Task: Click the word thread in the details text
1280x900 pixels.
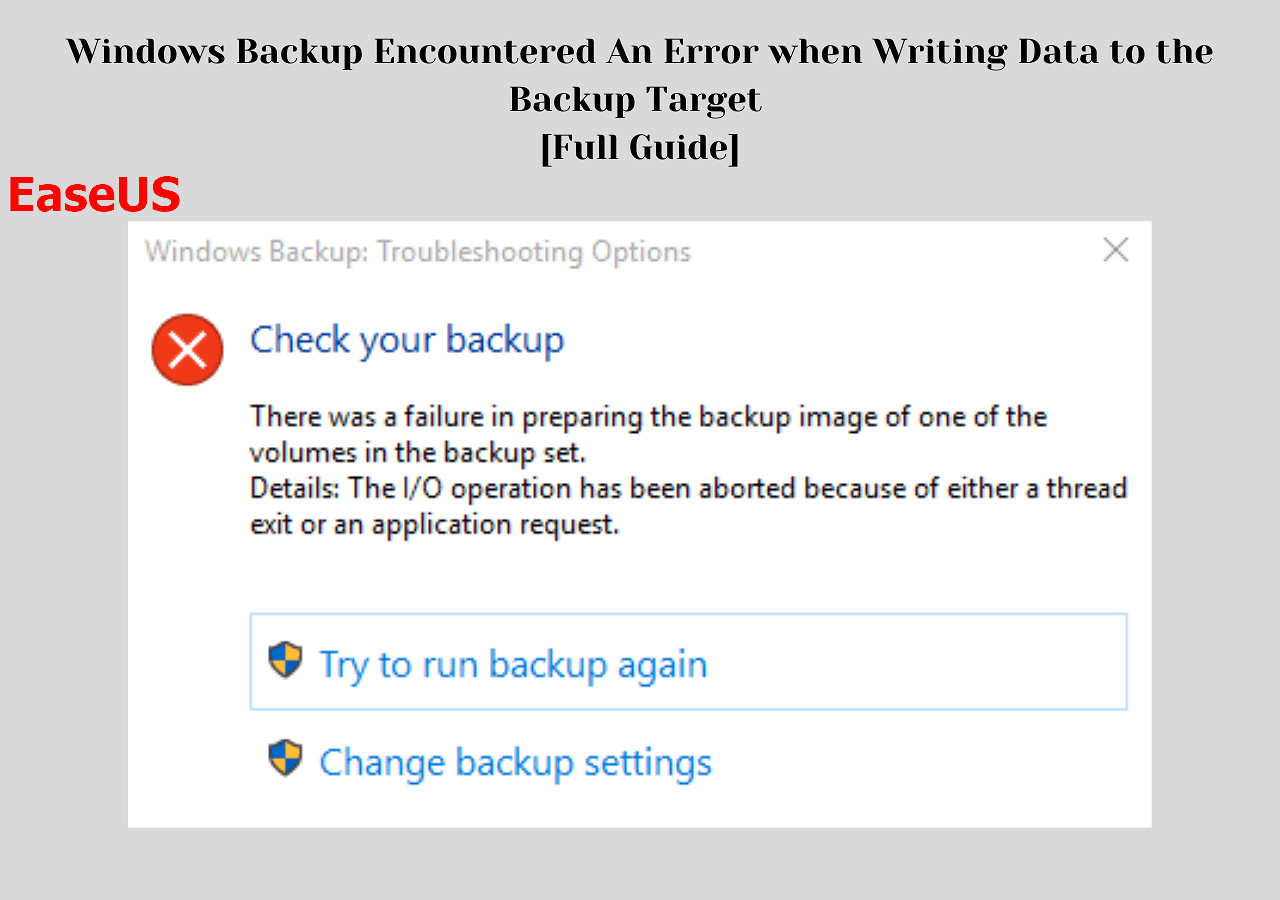Action: point(1086,488)
